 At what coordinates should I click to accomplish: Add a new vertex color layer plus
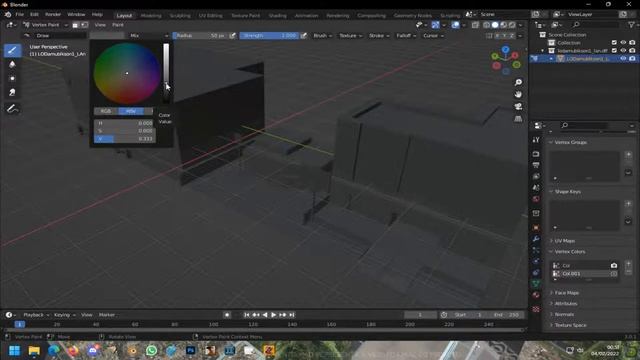(x=628, y=264)
